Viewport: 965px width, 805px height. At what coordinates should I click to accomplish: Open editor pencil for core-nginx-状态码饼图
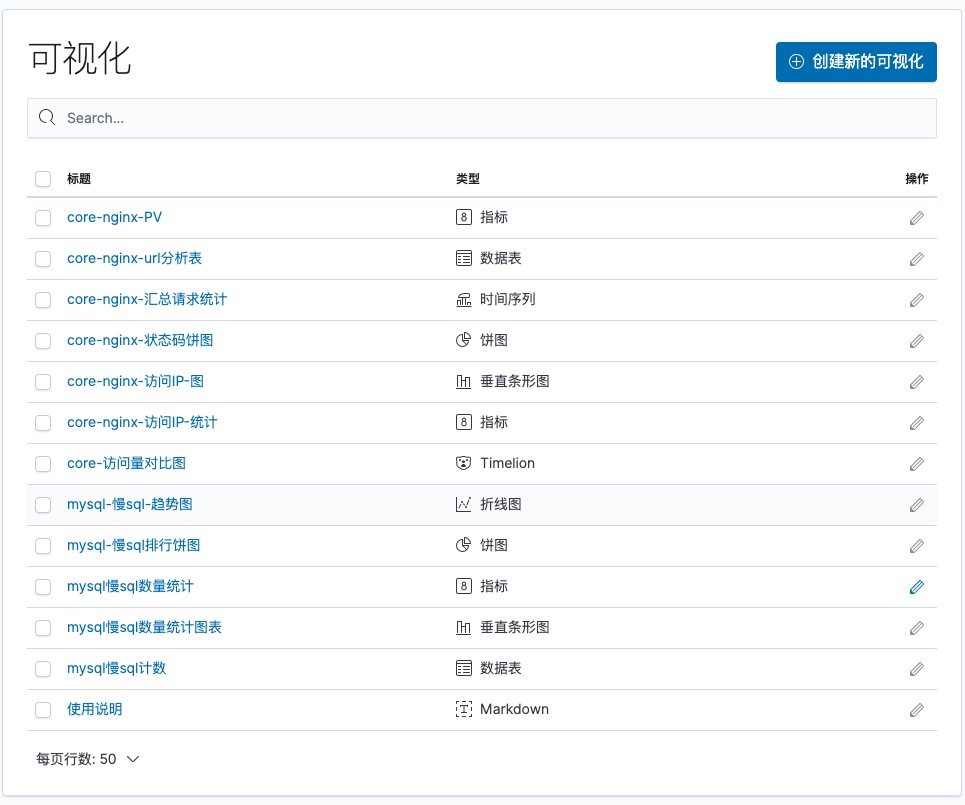(916, 341)
